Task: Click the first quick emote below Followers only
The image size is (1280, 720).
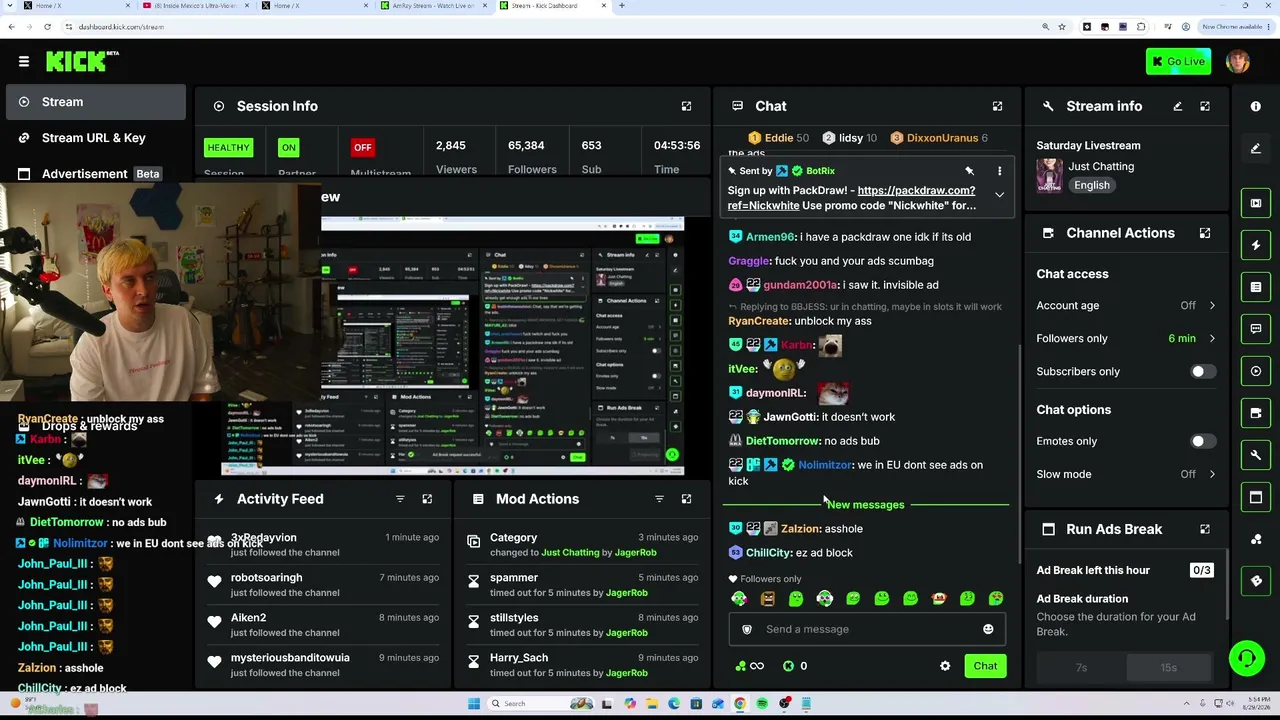Action: click(739, 599)
